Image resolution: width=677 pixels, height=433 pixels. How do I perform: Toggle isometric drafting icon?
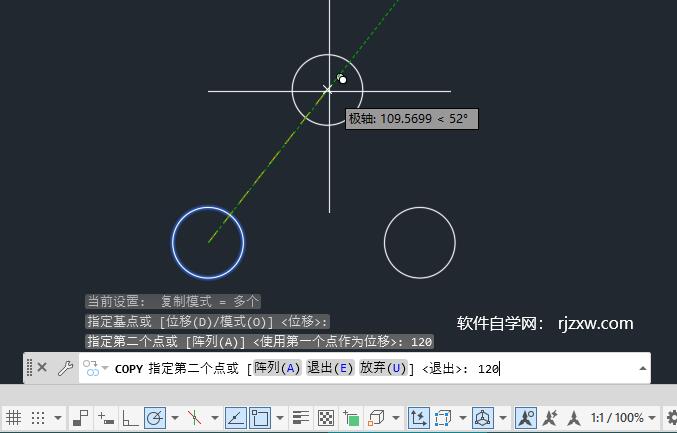coord(195,417)
